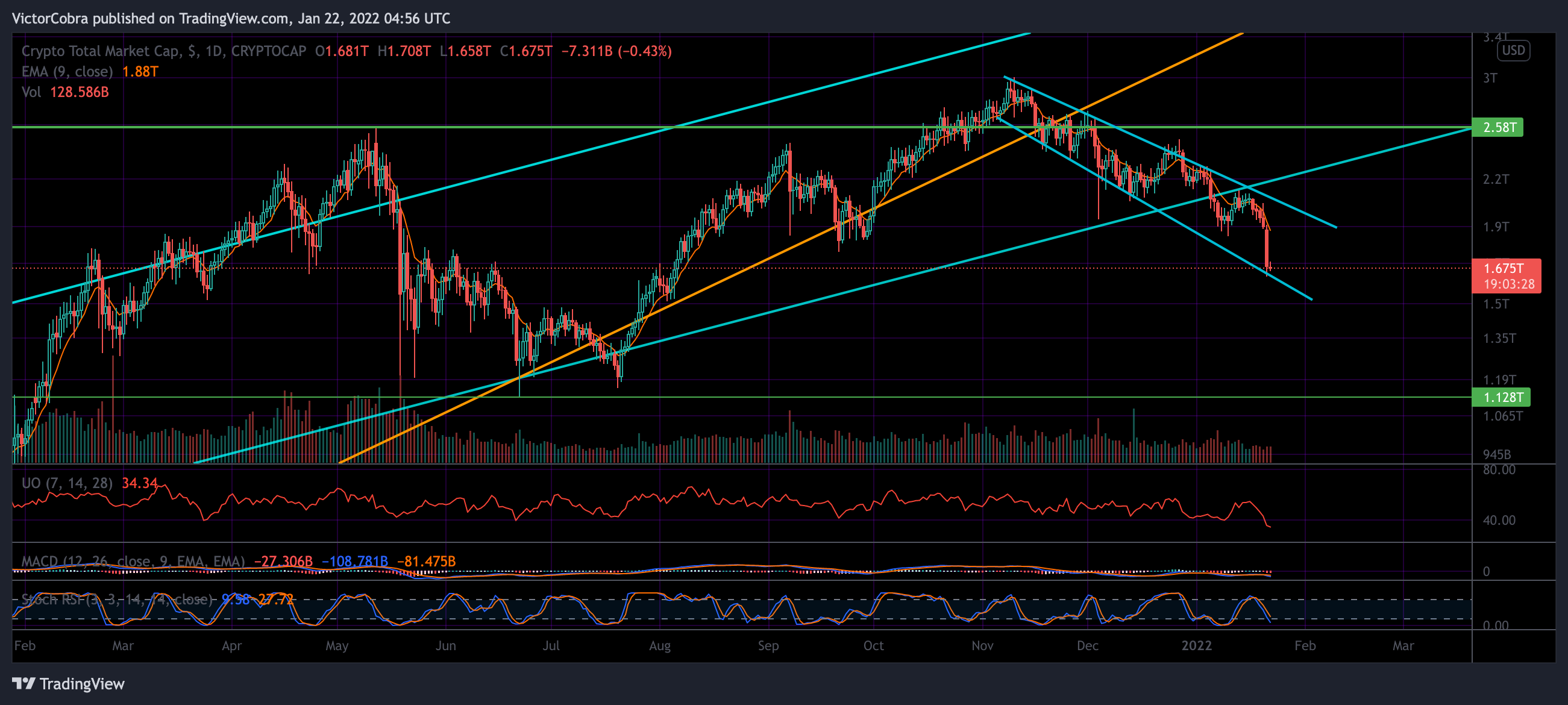Screen dimensions: 1568x705
Task: Click the MACD indicator label
Action: (133, 561)
